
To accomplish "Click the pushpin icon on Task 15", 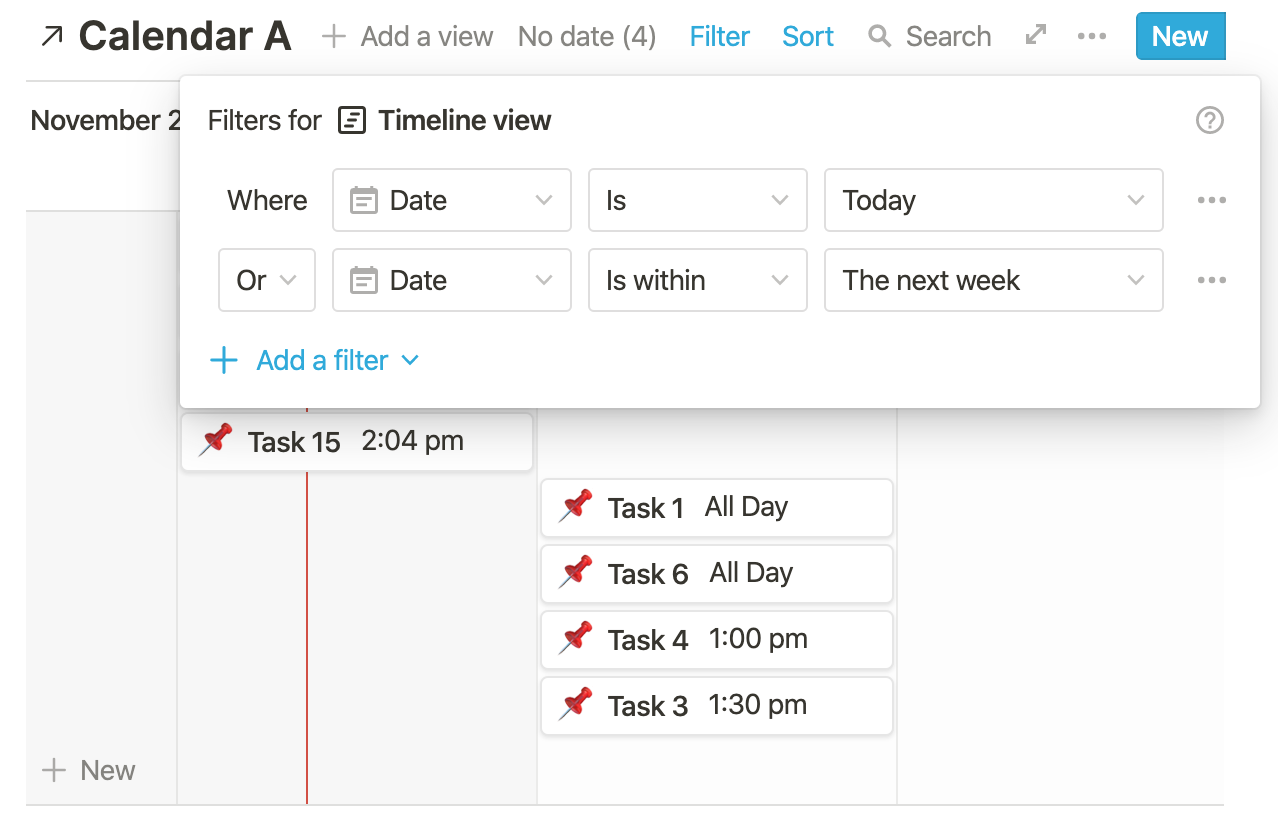I will [x=215, y=441].
